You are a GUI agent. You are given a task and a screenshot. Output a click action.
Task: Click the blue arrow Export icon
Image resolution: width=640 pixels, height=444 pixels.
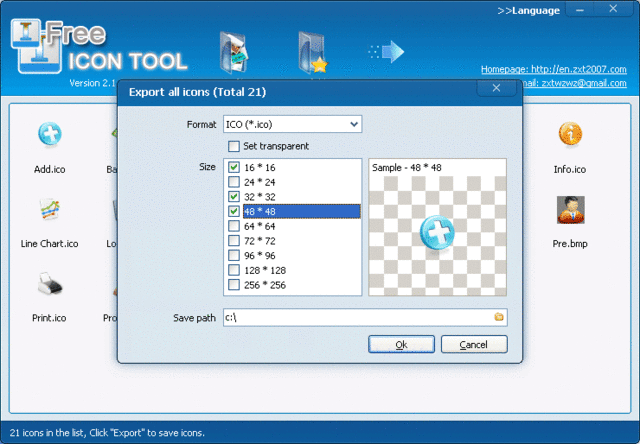(x=386, y=51)
